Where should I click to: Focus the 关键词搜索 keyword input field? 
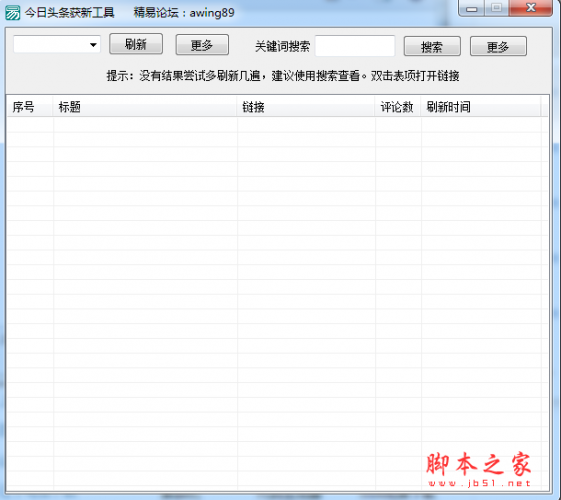coord(355,46)
